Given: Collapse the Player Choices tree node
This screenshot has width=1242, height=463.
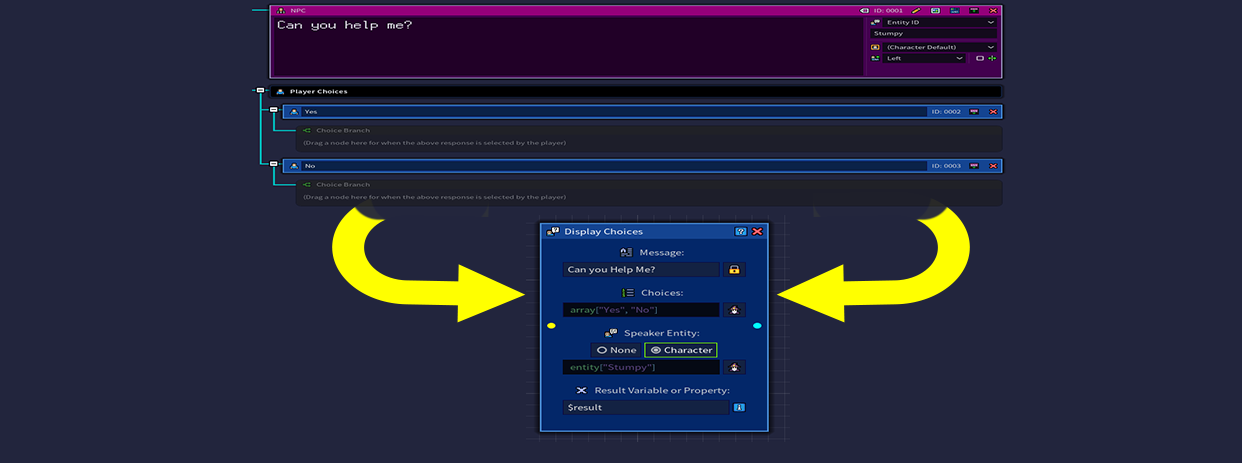Looking at the screenshot, I should click(260, 90).
